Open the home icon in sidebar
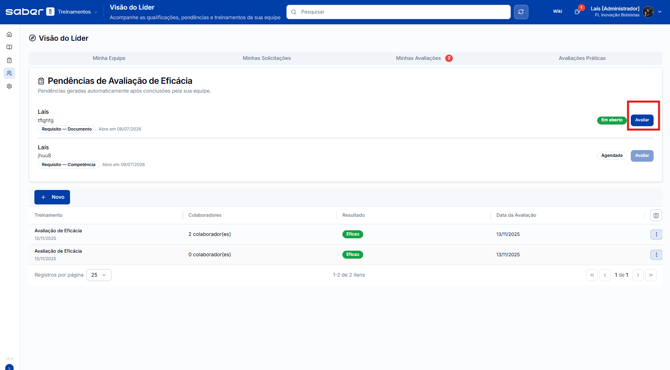The height and width of the screenshot is (370, 670). (x=9, y=35)
